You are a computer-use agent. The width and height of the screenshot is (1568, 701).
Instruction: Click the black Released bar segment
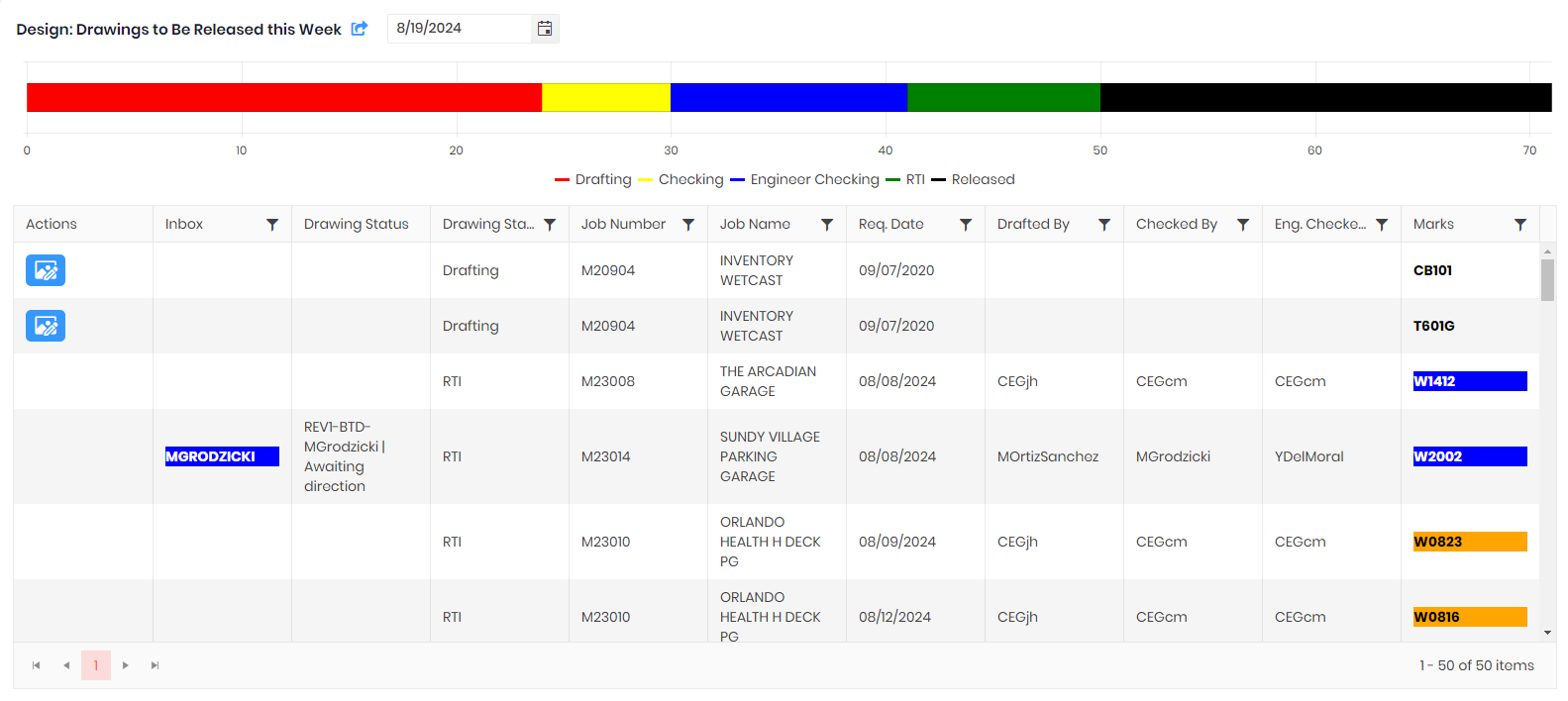tap(1325, 97)
